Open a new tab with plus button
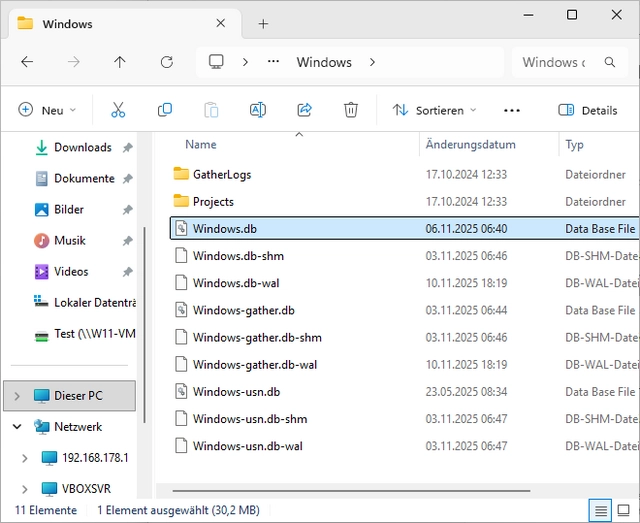 pyautogui.click(x=263, y=23)
